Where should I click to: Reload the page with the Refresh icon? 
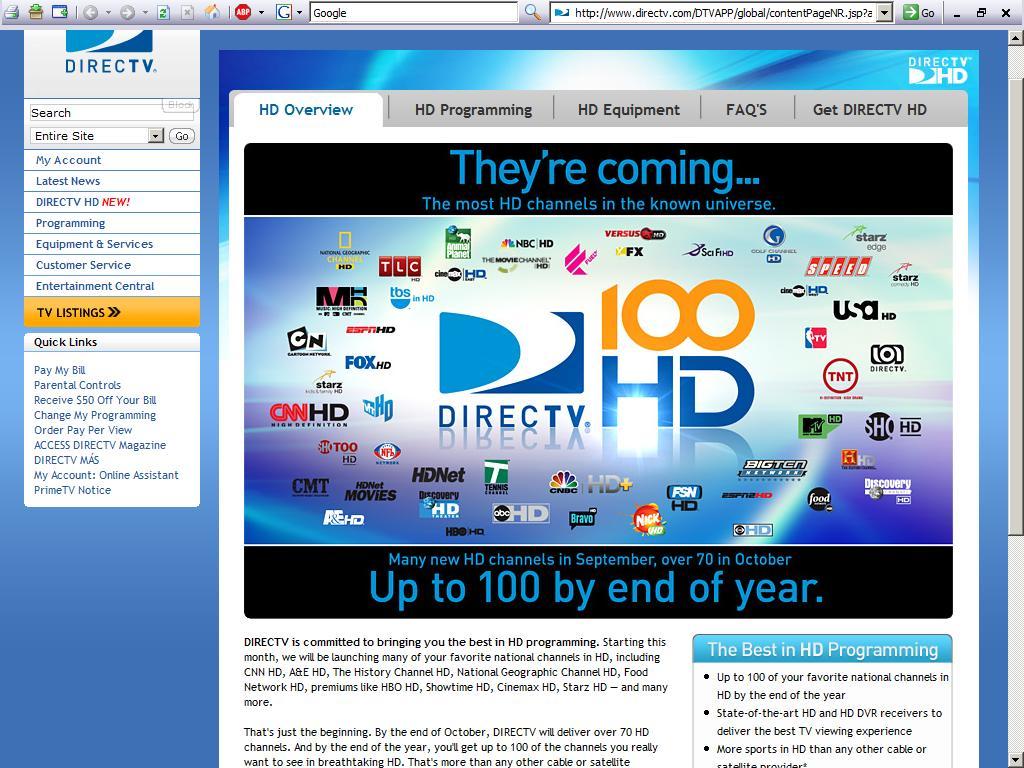164,12
